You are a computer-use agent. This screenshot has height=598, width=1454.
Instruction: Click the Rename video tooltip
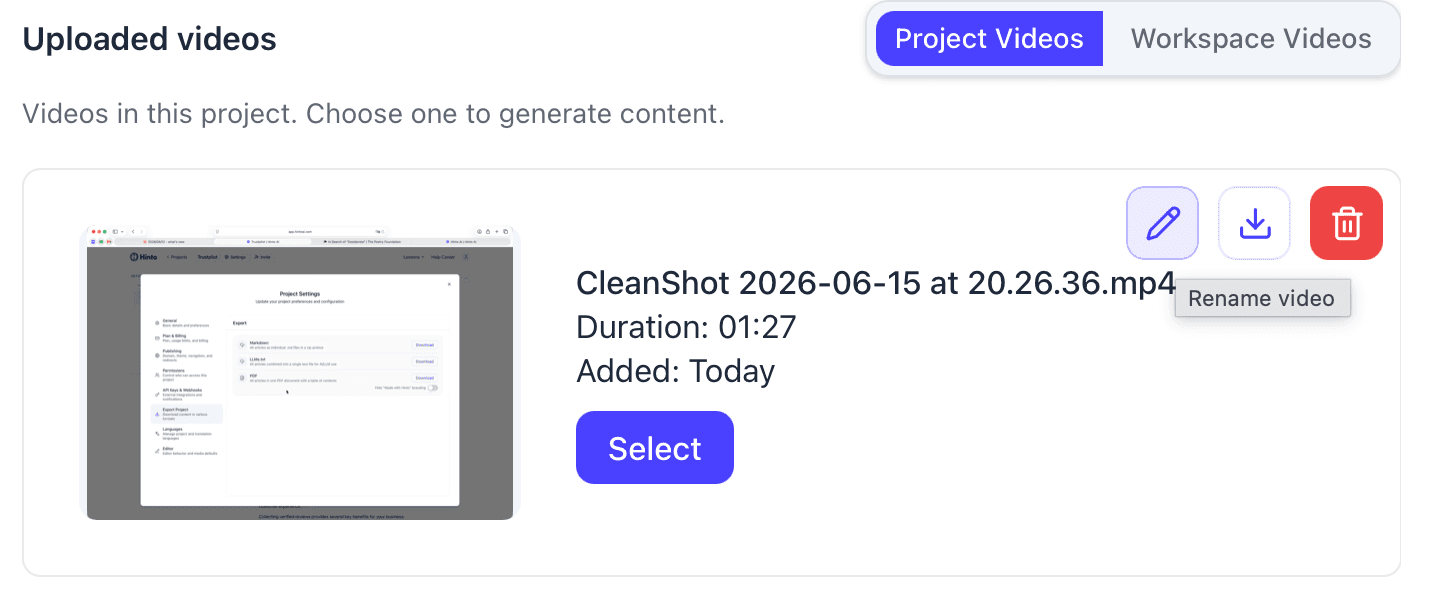coord(1262,298)
